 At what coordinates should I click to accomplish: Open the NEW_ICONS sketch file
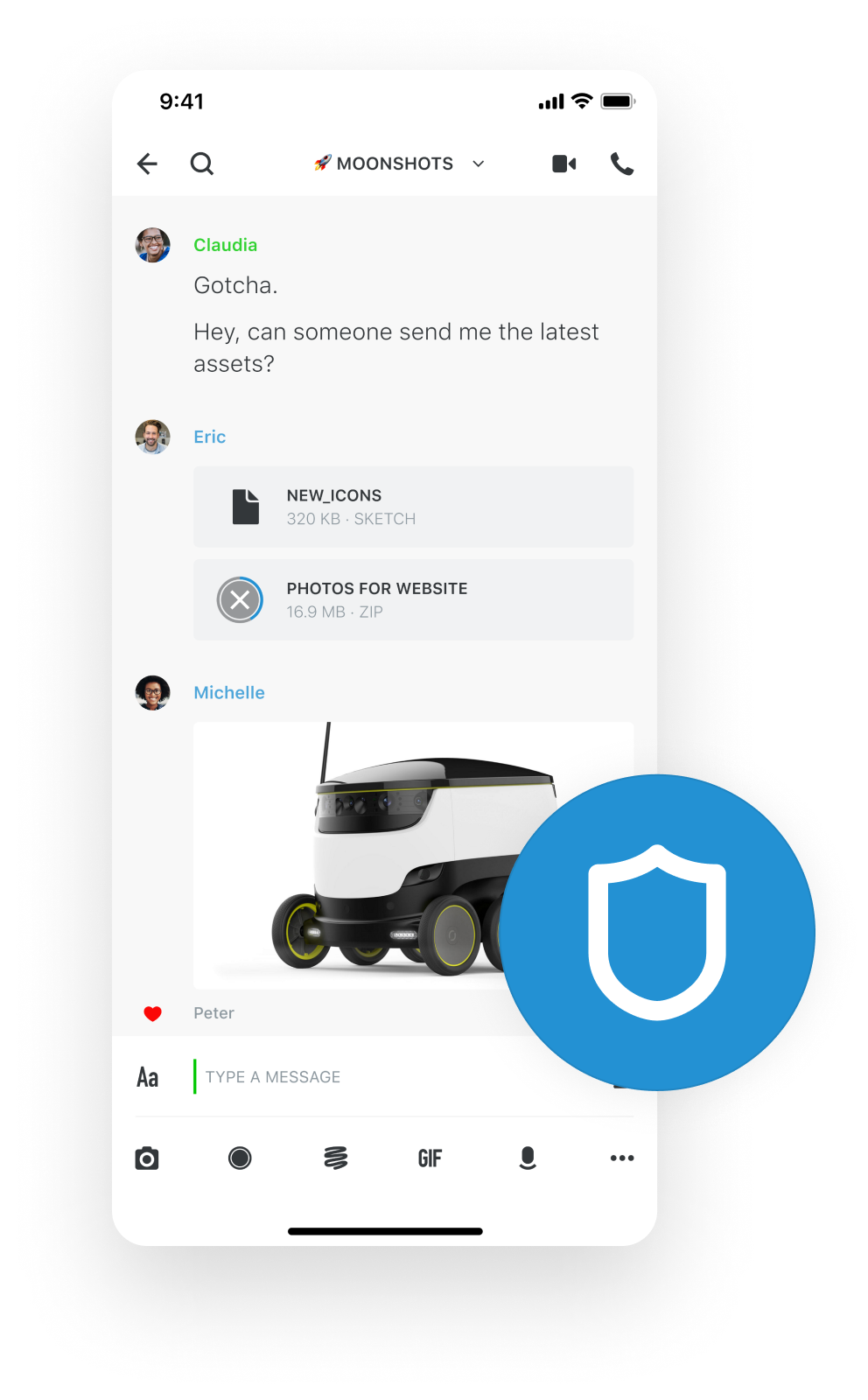click(x=414, y=507)
